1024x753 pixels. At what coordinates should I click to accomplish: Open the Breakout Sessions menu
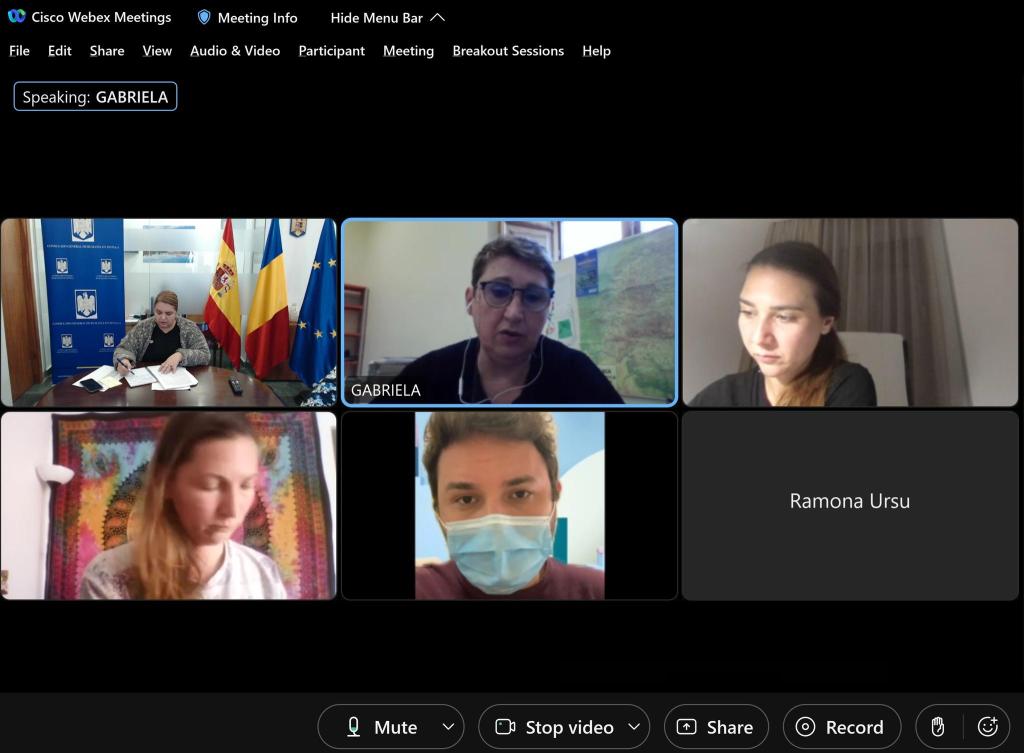click(508, 50)
